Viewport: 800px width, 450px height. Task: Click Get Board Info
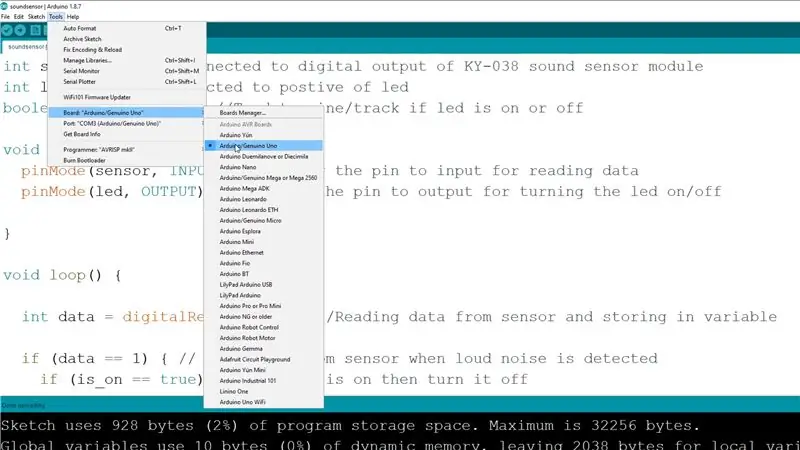click(x=127, y=134)
